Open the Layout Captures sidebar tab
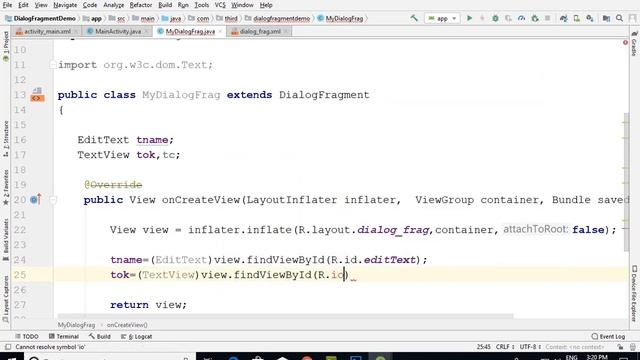The image size is (640, 360). pyautogui.click(x=6, y=299)
